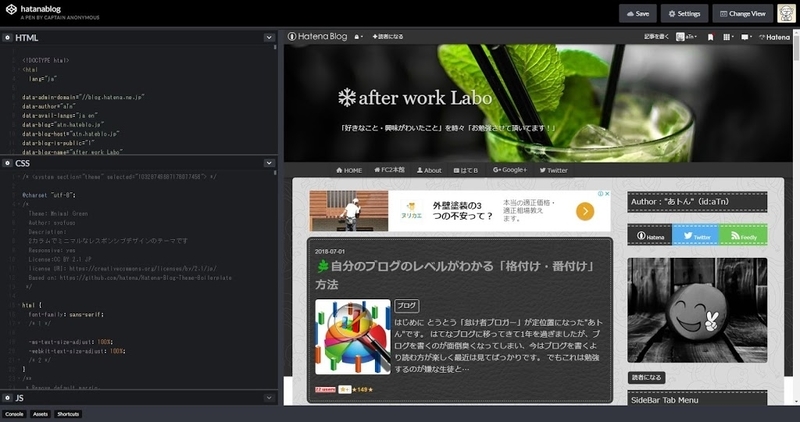Click the blog post pie chart thumbnail
800x422 pixels.
[352, 336]
